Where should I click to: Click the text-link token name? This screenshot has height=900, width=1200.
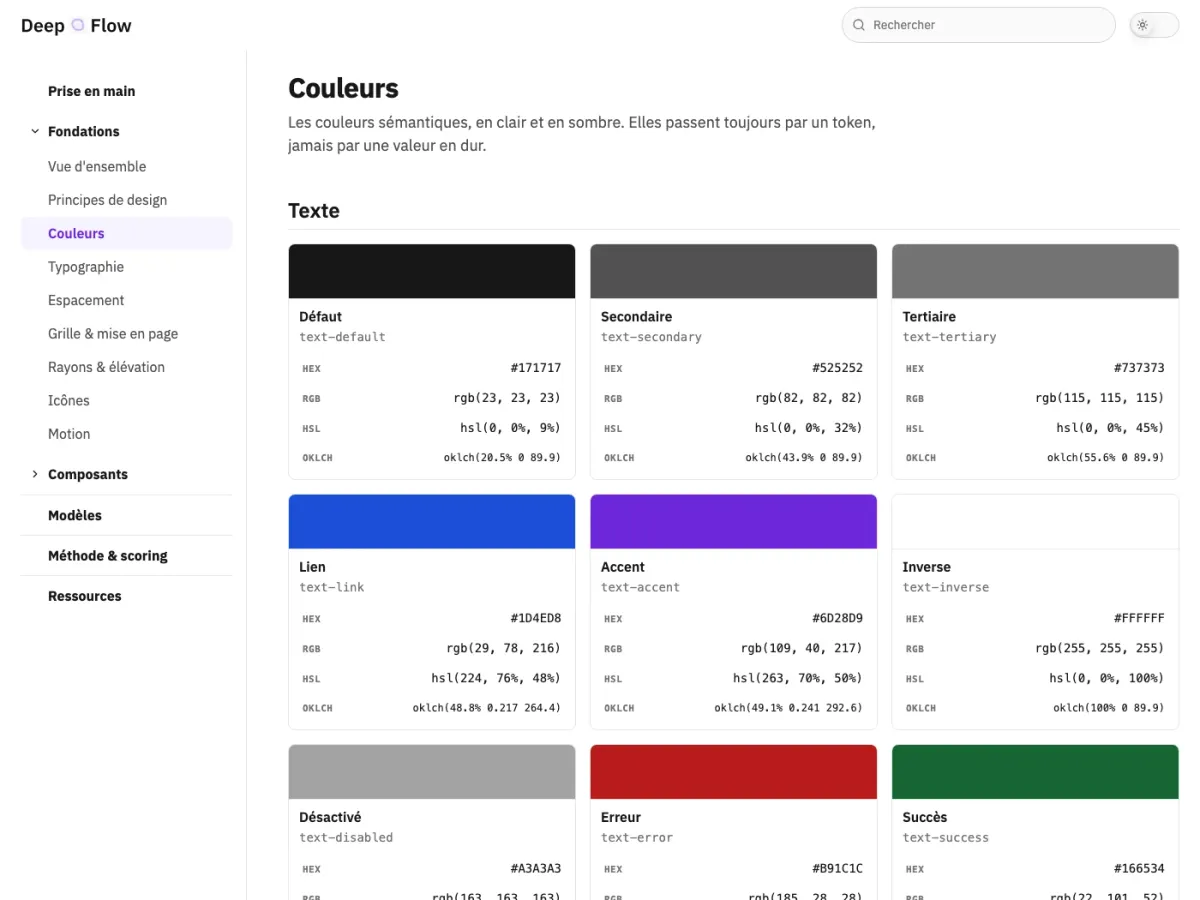(332, 587)
